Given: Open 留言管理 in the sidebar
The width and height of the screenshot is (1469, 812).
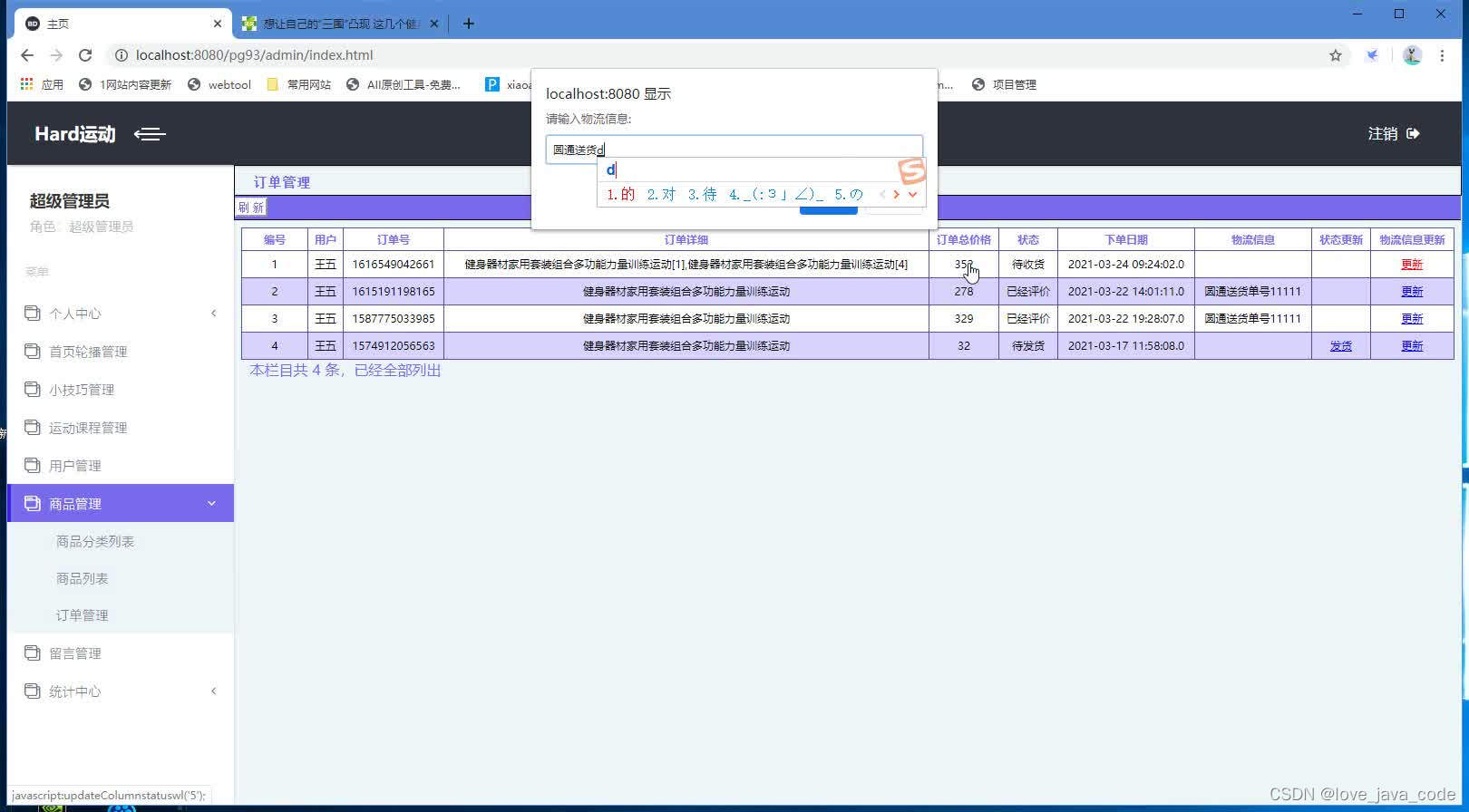Looking at the screenshot, I should tap(75, 653).
